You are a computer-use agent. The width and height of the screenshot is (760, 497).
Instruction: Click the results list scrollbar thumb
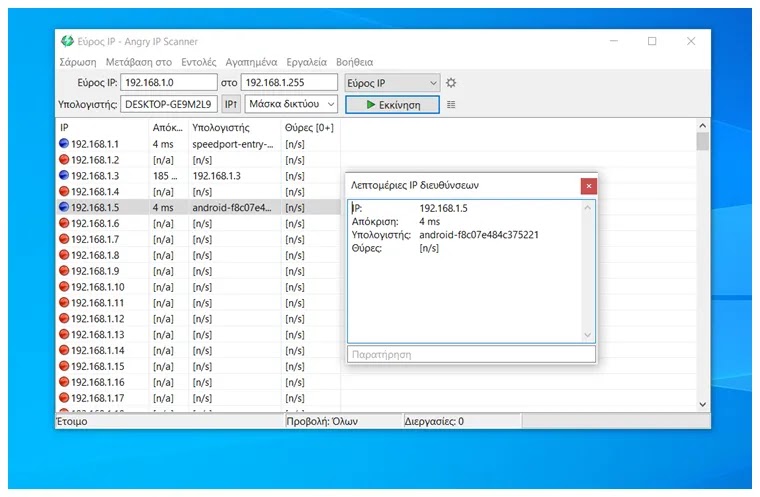[x=703, y=142]
